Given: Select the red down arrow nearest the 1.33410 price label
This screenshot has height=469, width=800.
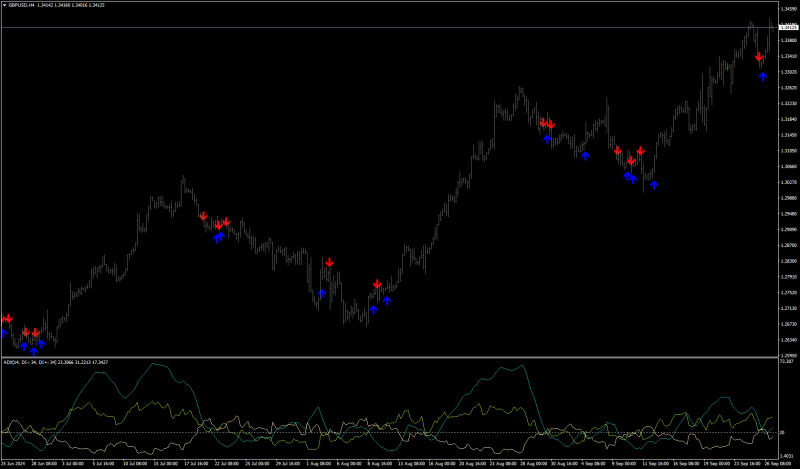Looking at the screenshot, I should (x=759, y=56).
